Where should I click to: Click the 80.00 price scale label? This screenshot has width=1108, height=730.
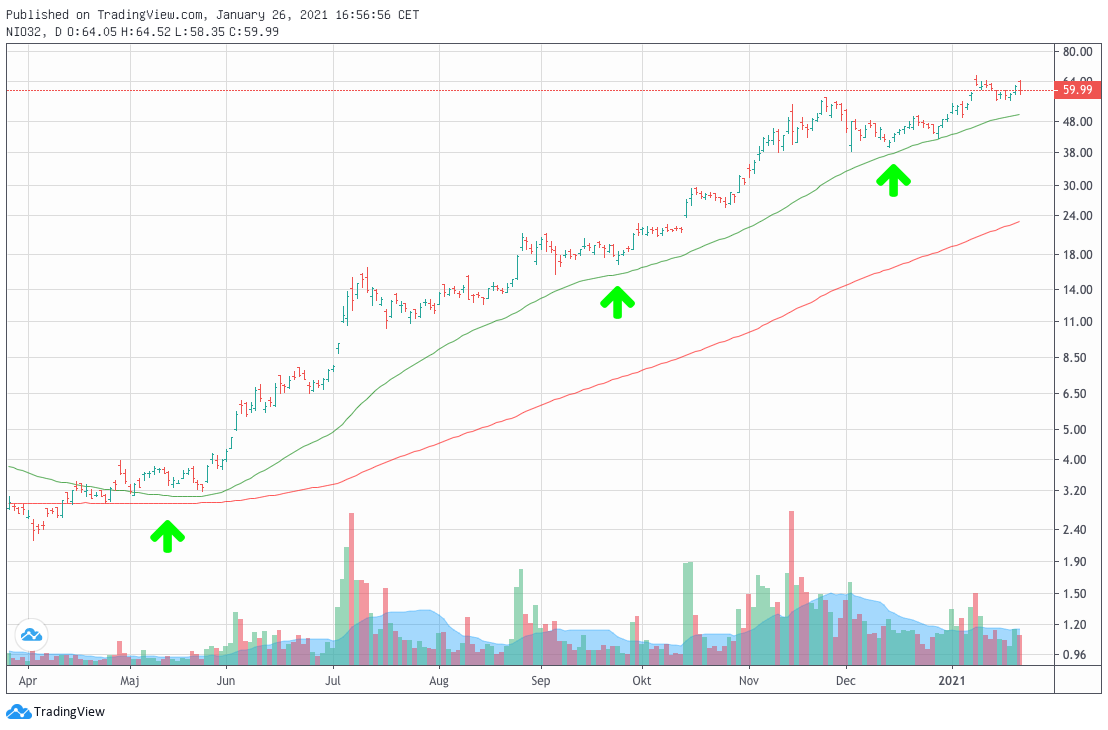coord(1076,52)
